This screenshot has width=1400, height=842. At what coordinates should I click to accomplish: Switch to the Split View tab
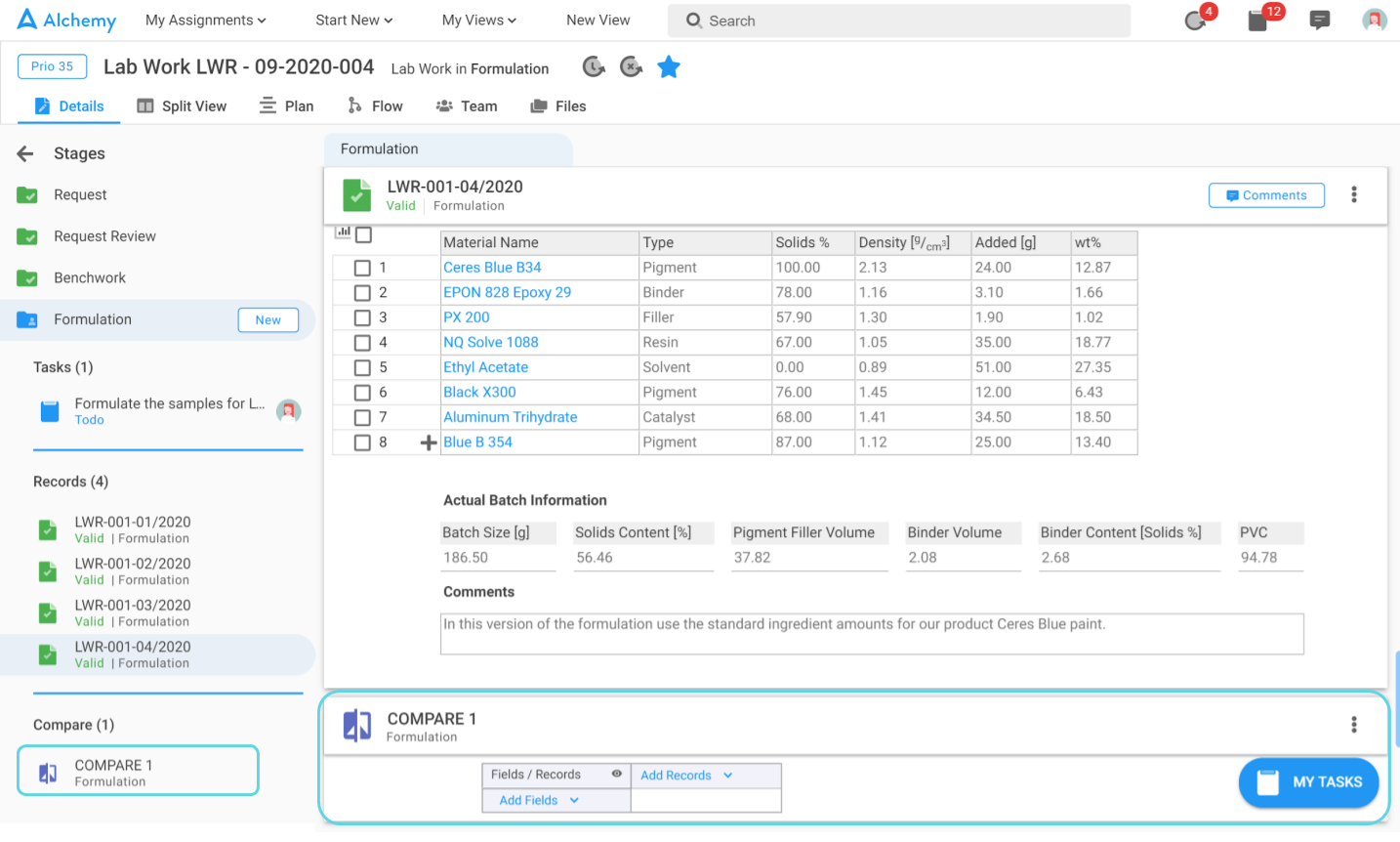182,106
